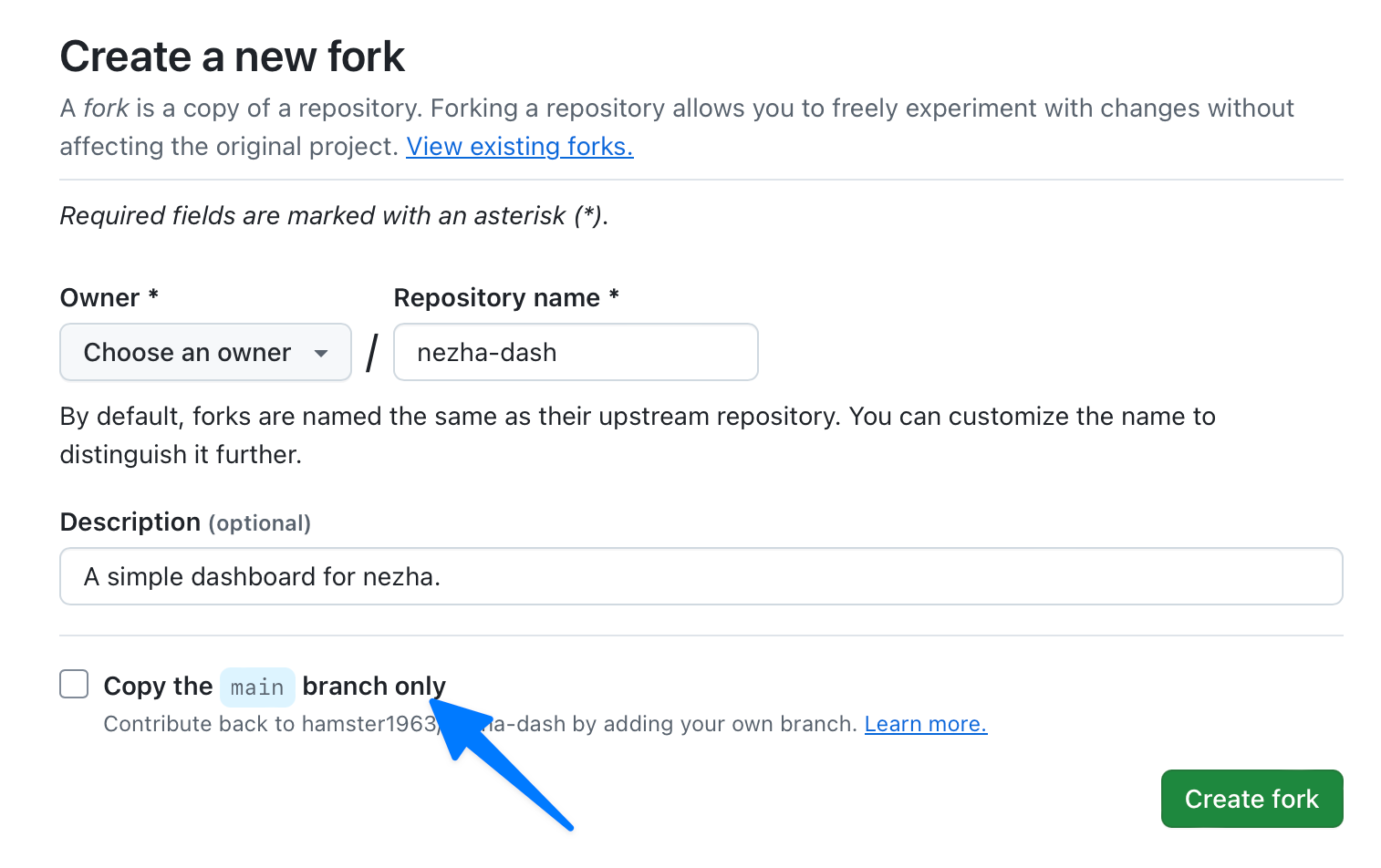1381x868 pixels.
Task: Click the "View existing forks." link
Action: pyautogui.click(x=518, y=147)
